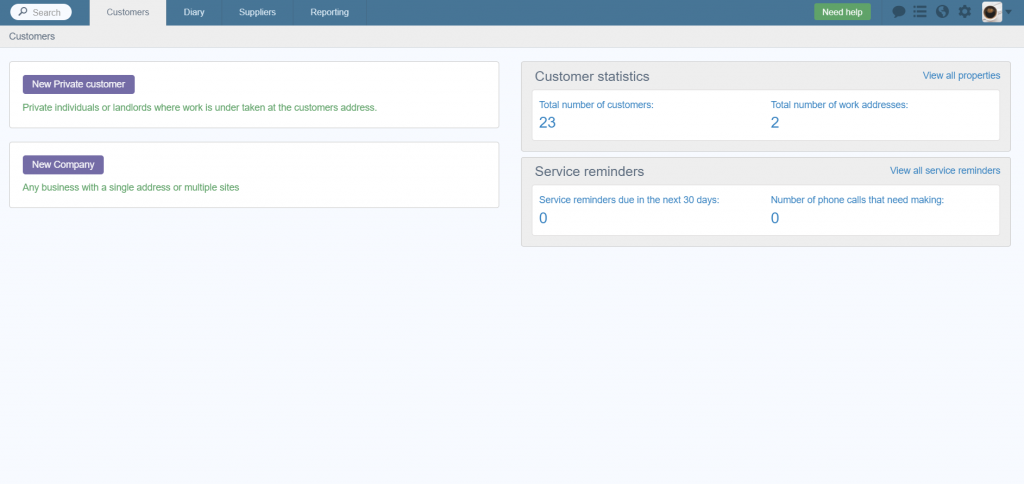
Task: Click the green Need help button
Action: coord(842,12)
